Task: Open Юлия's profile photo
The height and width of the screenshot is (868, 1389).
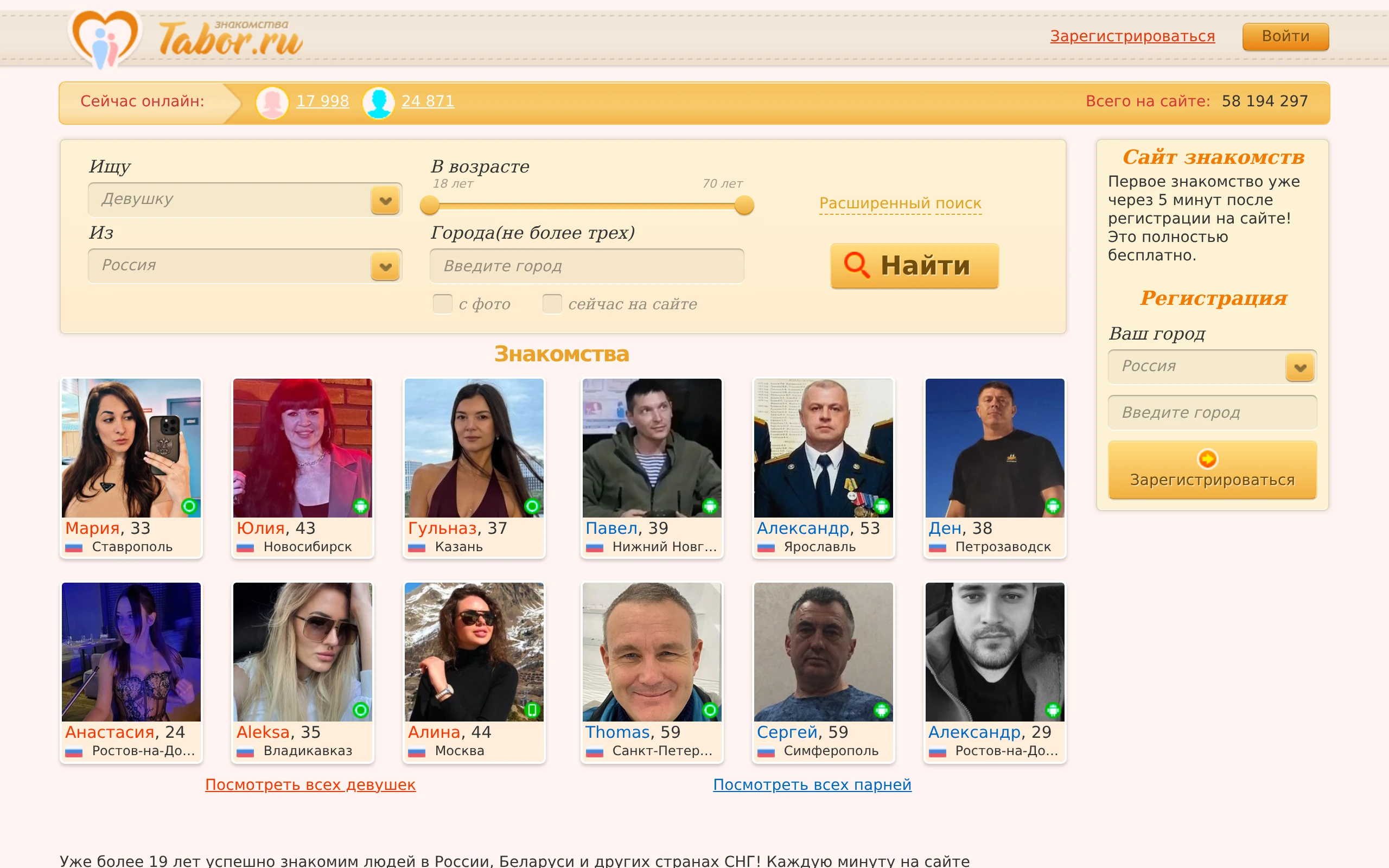Action: click(302, 448)
